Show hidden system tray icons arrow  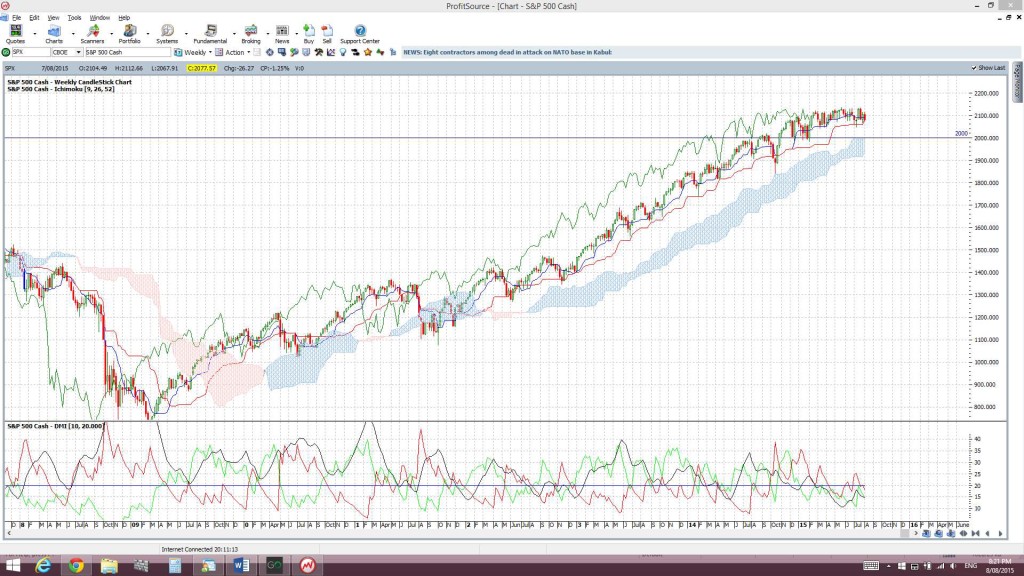(888, 566)
